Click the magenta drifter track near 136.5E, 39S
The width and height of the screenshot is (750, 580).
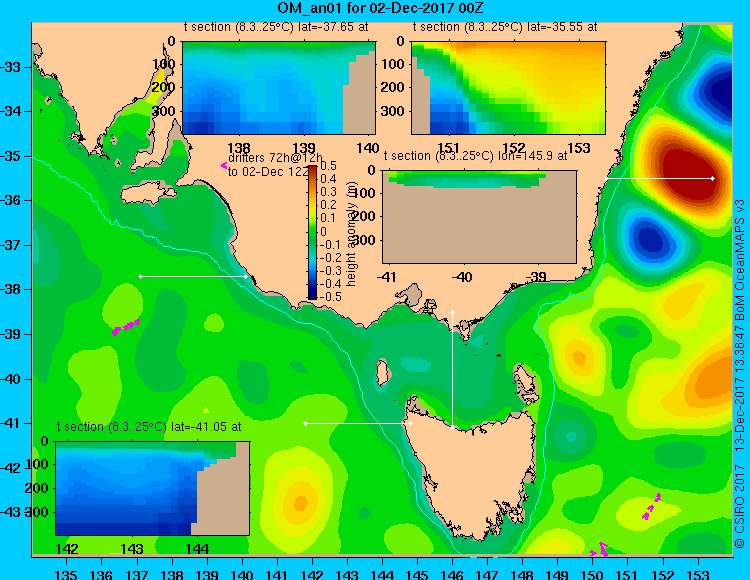pyautogui.click(x=126, y=327)
